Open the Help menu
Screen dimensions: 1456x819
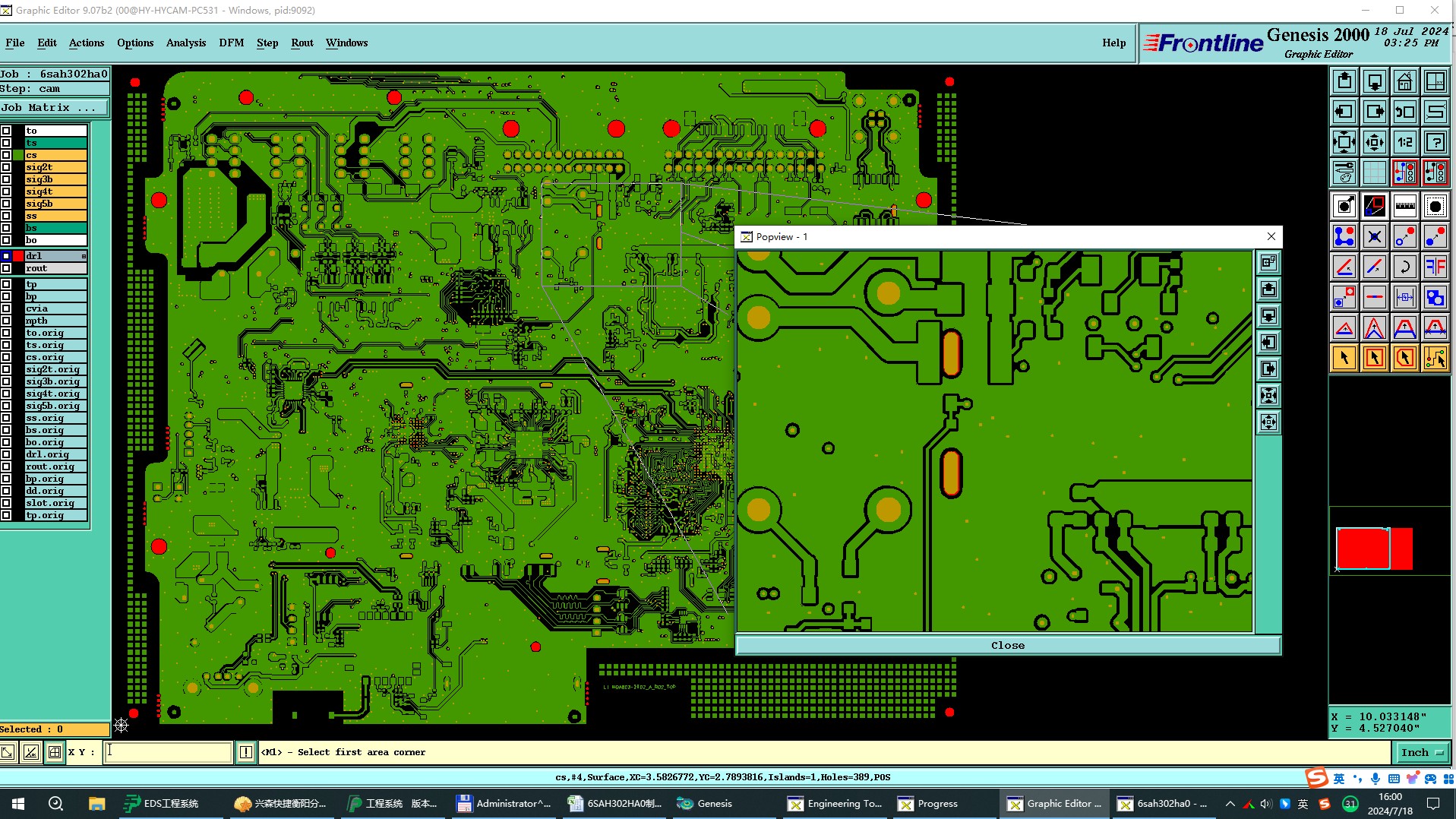(x=1114, y=43)
